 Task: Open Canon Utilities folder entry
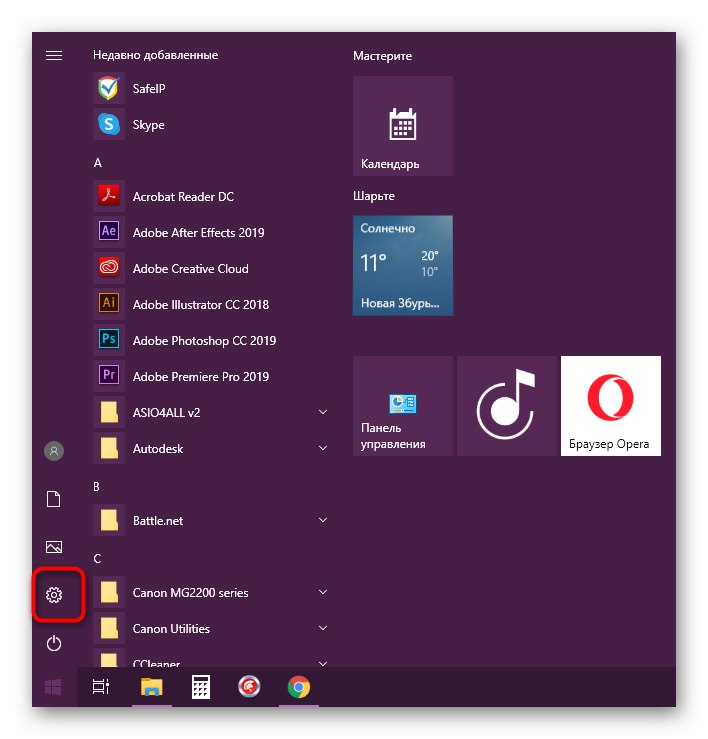click(210, 628)
